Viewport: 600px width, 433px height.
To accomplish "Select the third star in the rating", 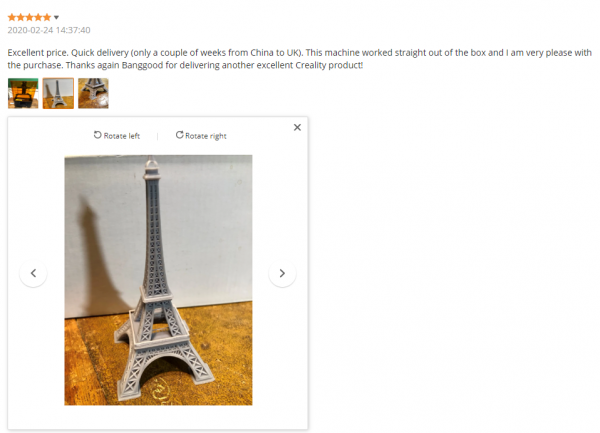I will 29,17.
